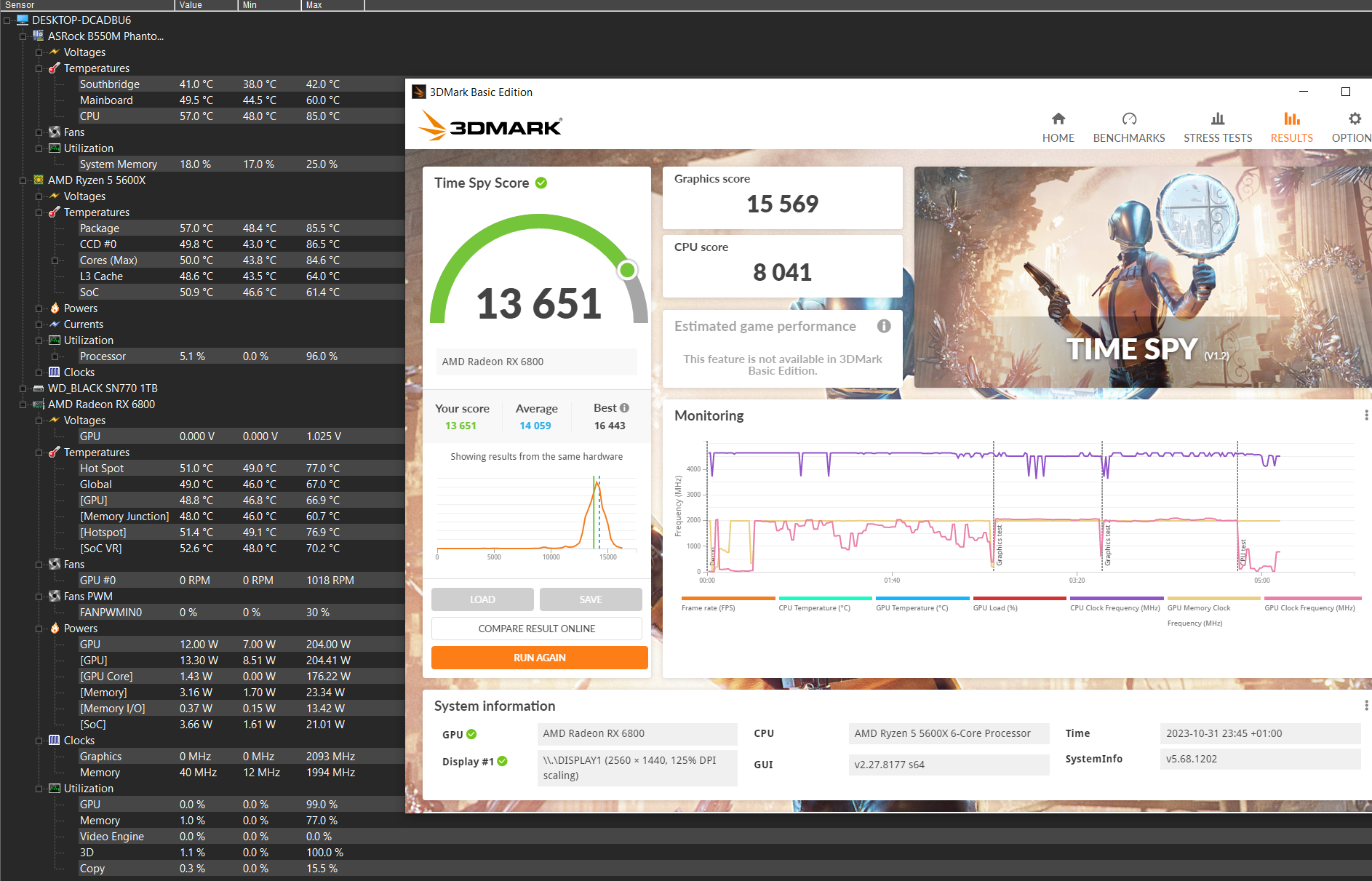Image resolution: width=1372 pixels, height=881 pixels.
Task: Expand Voltages under ASRock B550M
Action: [x=39, y=52]
